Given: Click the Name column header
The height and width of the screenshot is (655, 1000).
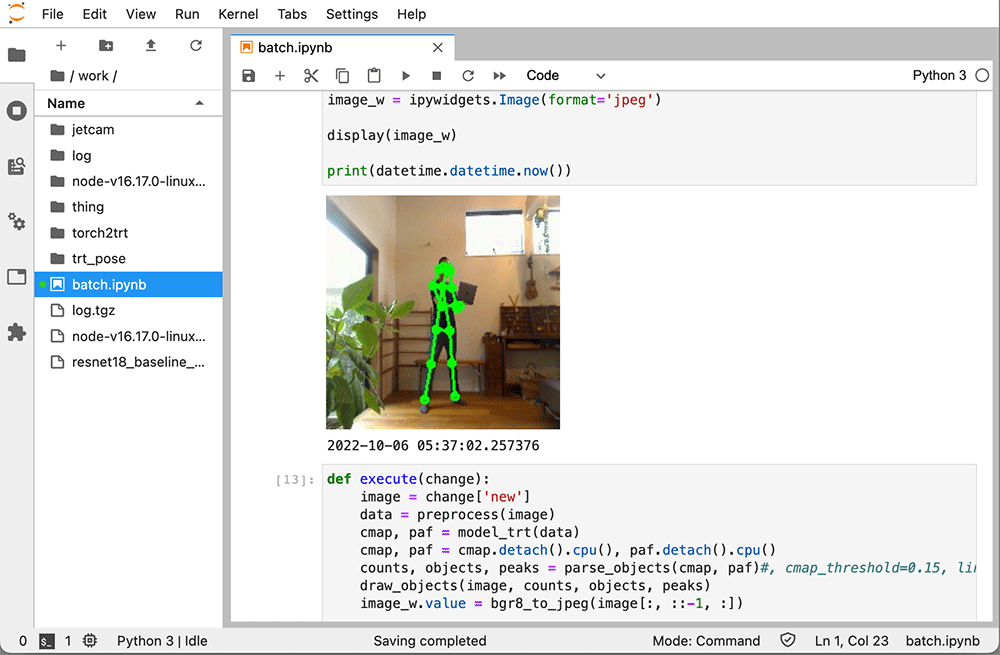Looking at the screenshot, I should click(128, 103).
